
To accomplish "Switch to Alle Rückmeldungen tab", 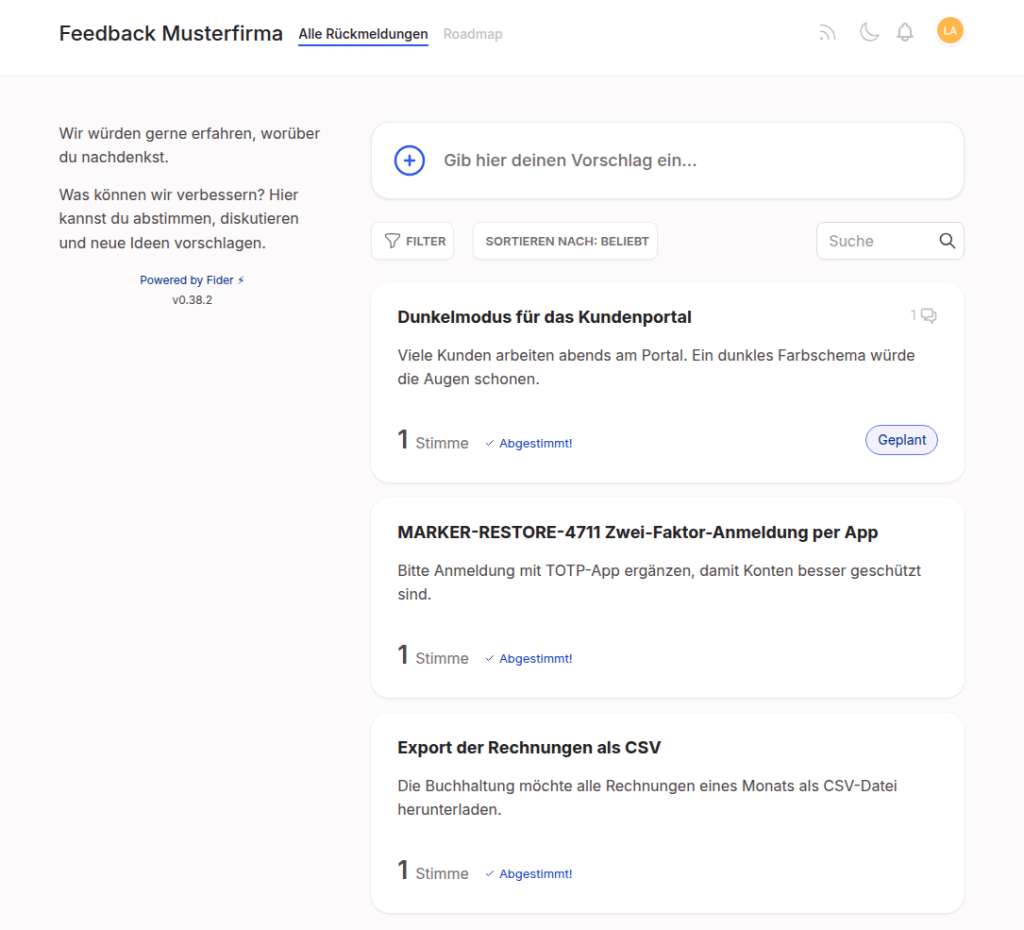I will coord(363,34).
